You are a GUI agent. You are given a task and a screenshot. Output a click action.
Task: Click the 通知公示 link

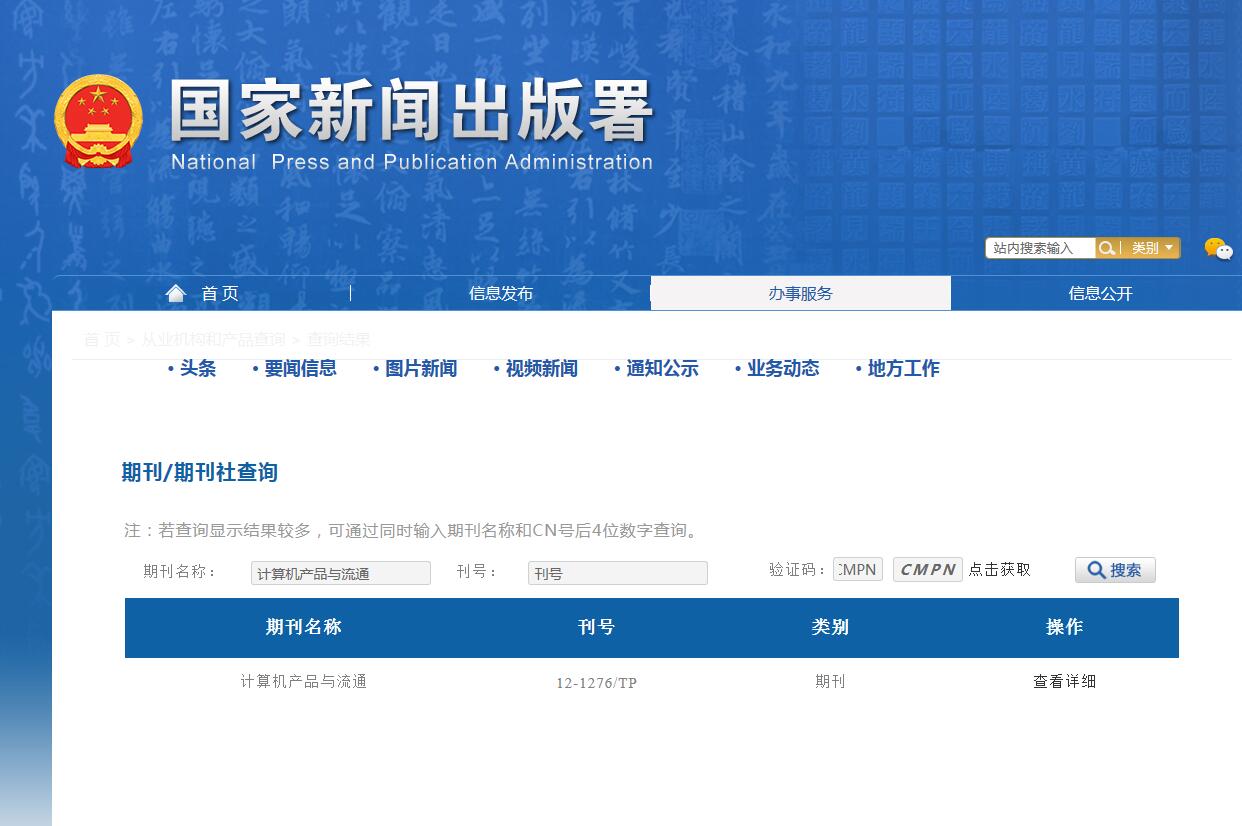point(662,368)
